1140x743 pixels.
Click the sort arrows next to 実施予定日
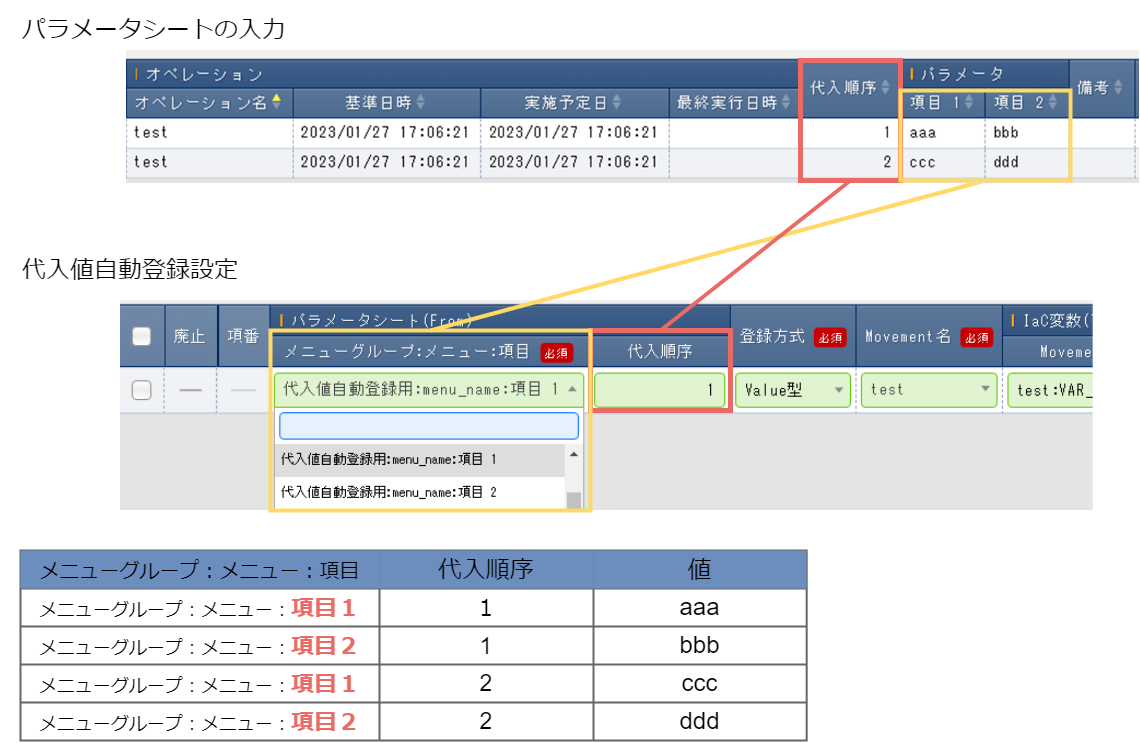click(616, 102)
